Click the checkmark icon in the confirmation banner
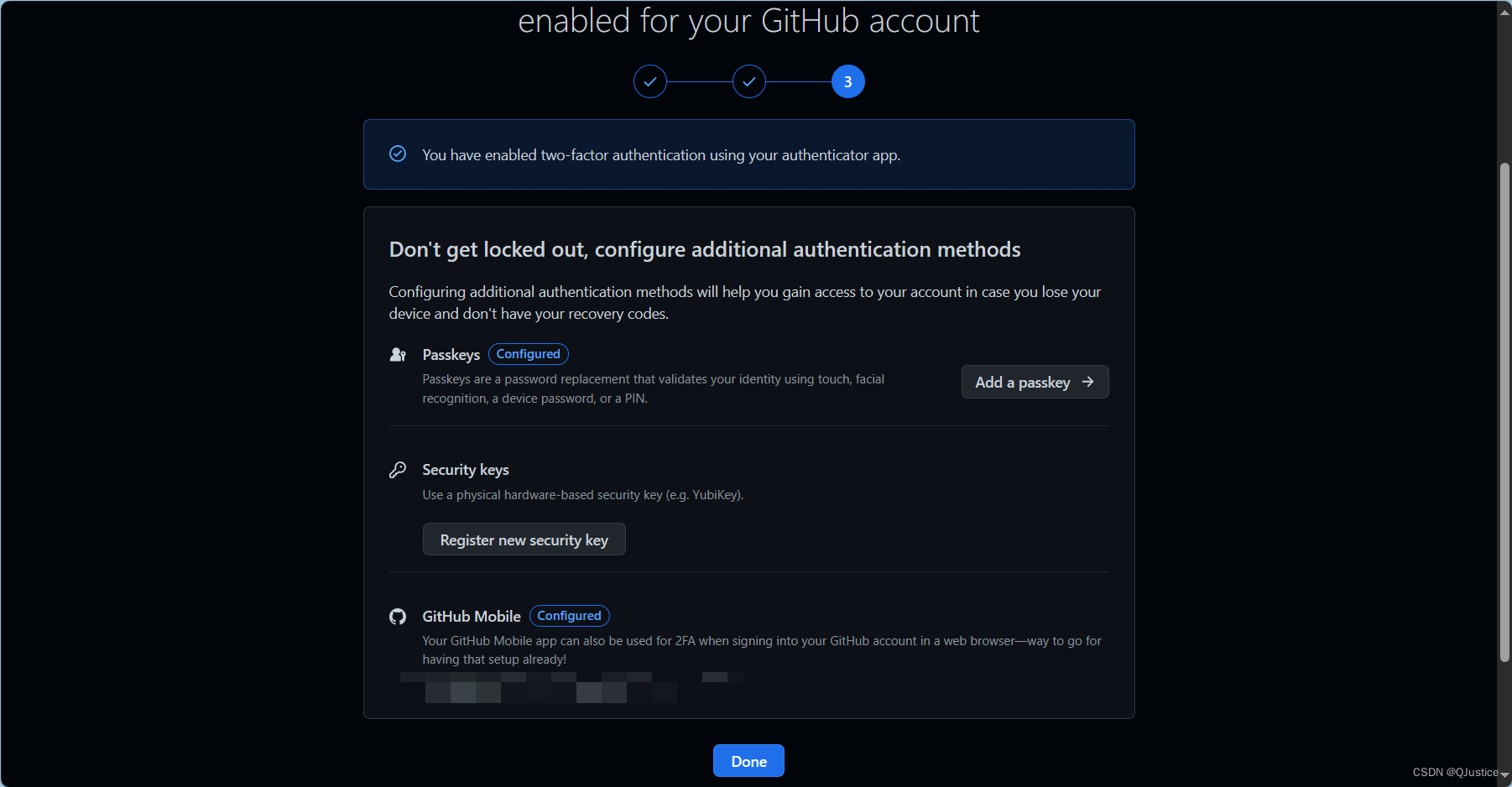The image size is (1512, 787). click(x=397, y=154)
